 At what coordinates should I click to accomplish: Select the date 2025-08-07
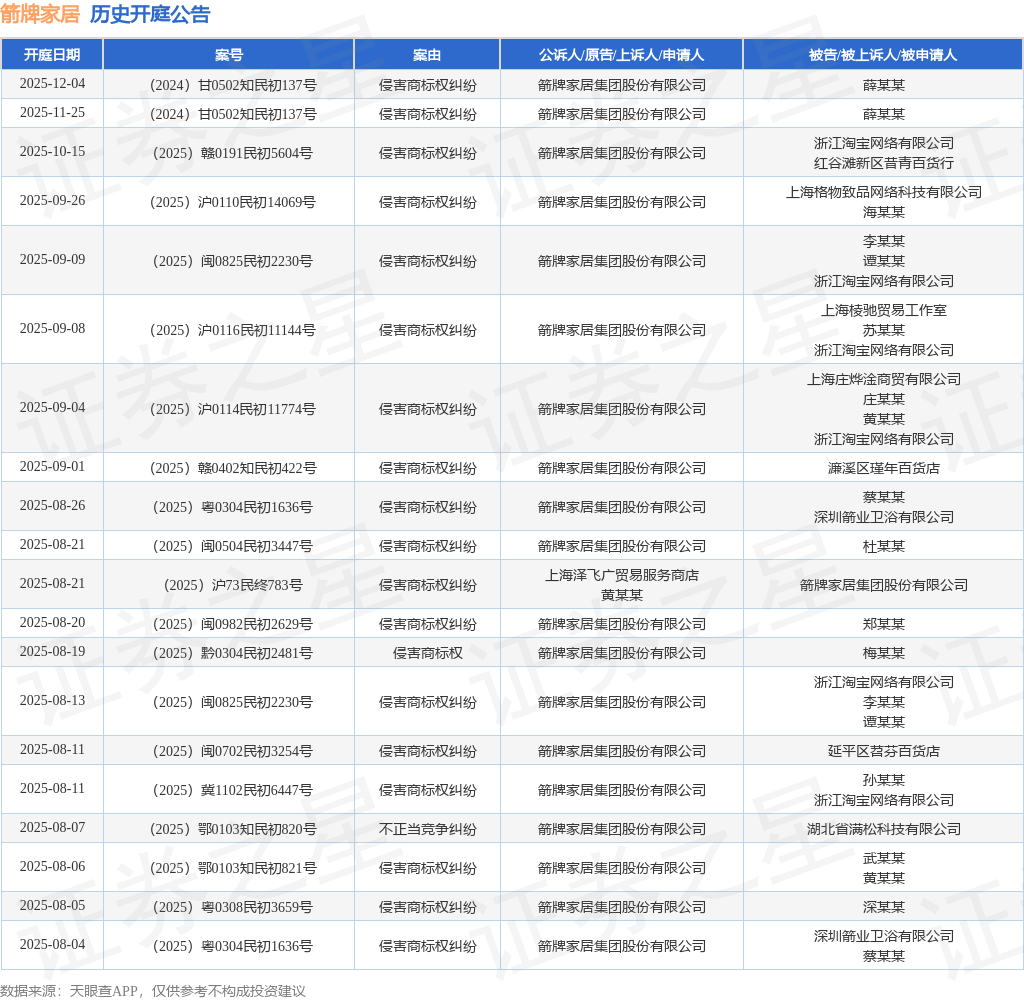[x=52, y=828]
